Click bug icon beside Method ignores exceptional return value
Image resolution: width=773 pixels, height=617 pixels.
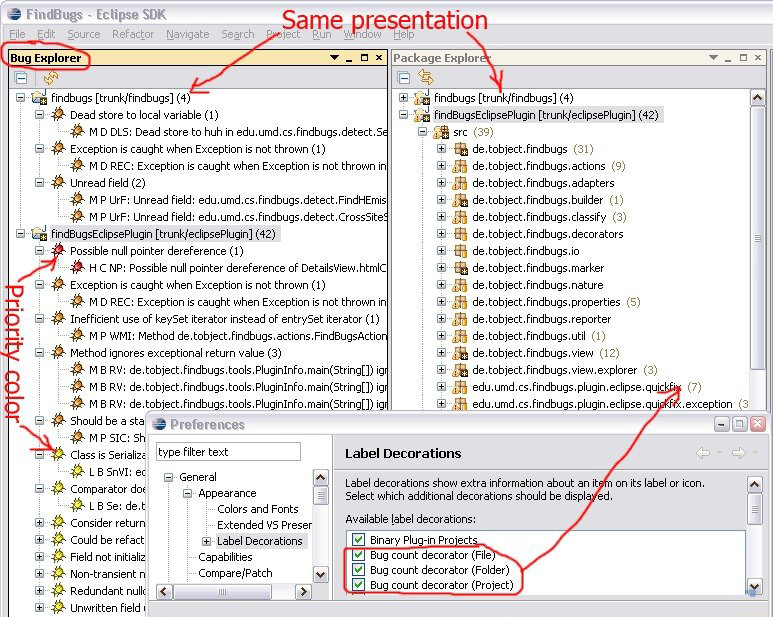(58, 352)
